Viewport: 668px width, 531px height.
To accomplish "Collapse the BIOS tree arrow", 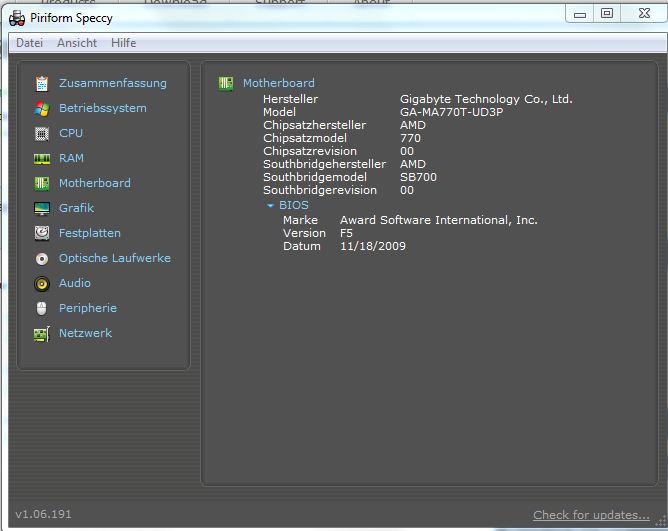I will pos(270,205).
